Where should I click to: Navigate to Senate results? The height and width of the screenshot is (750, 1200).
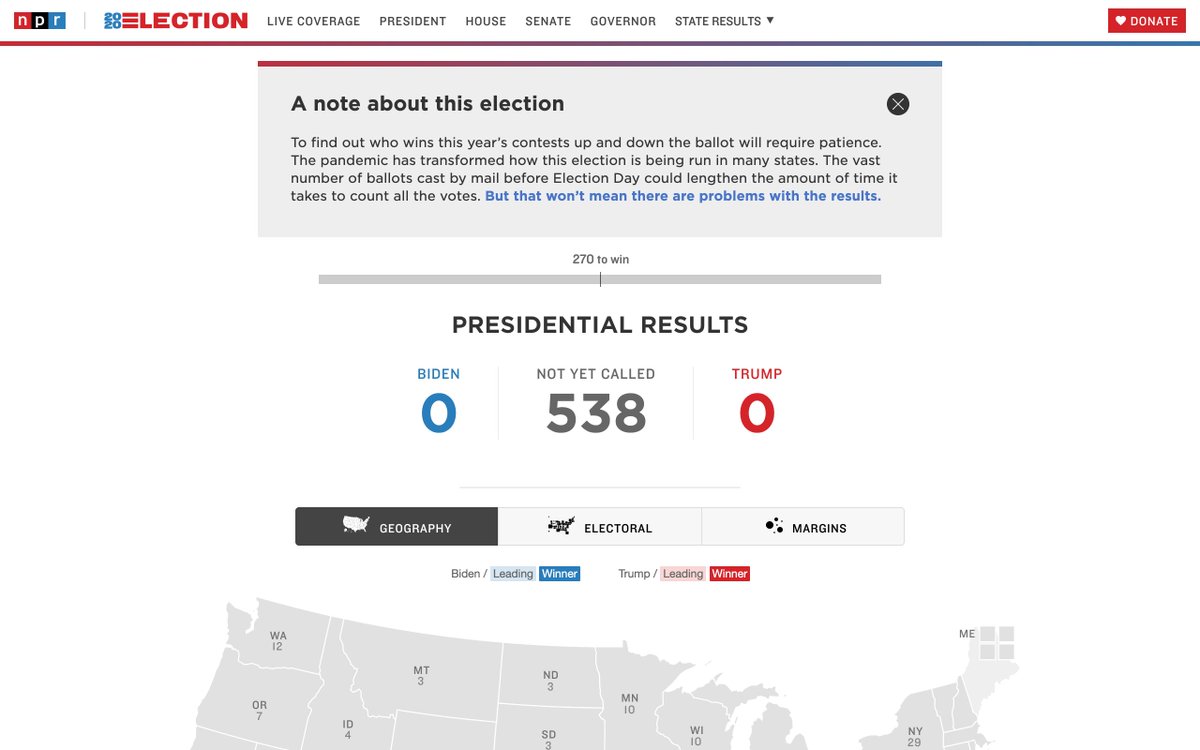coord(548,21)
